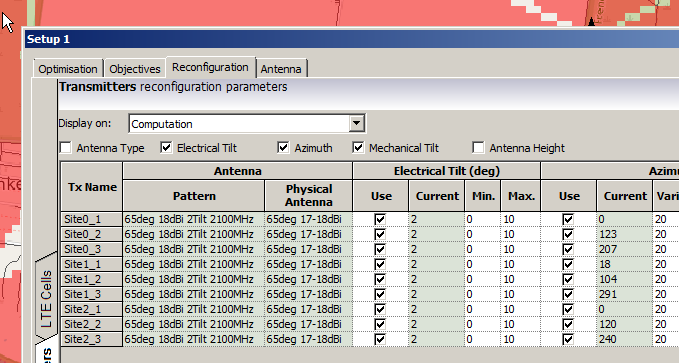Image resolution: width=679 pixels, height=363 pixels.
Task: Toggle Electrical Tilt Use for Site2_3
Action: [380, 339]
